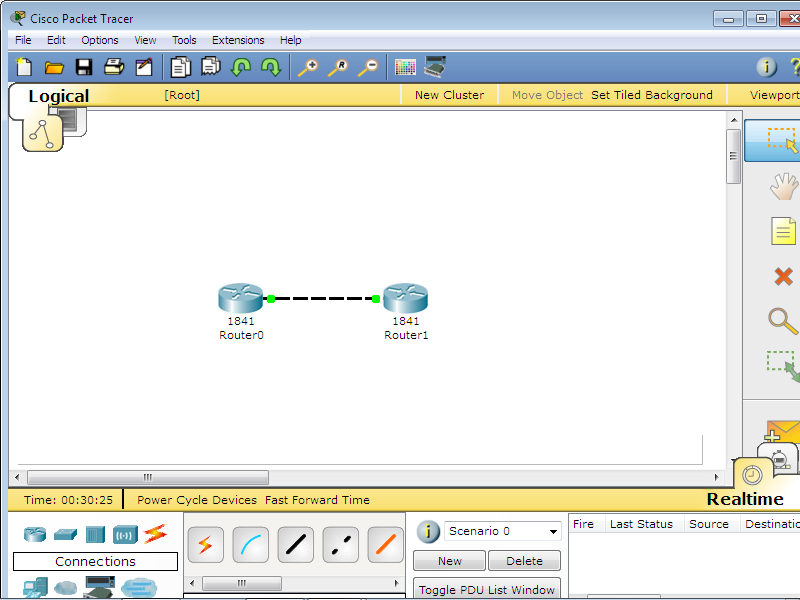Open the custom devices dialog icon
The height and width of the screenshot is (600, 800).
pos(435,67)
